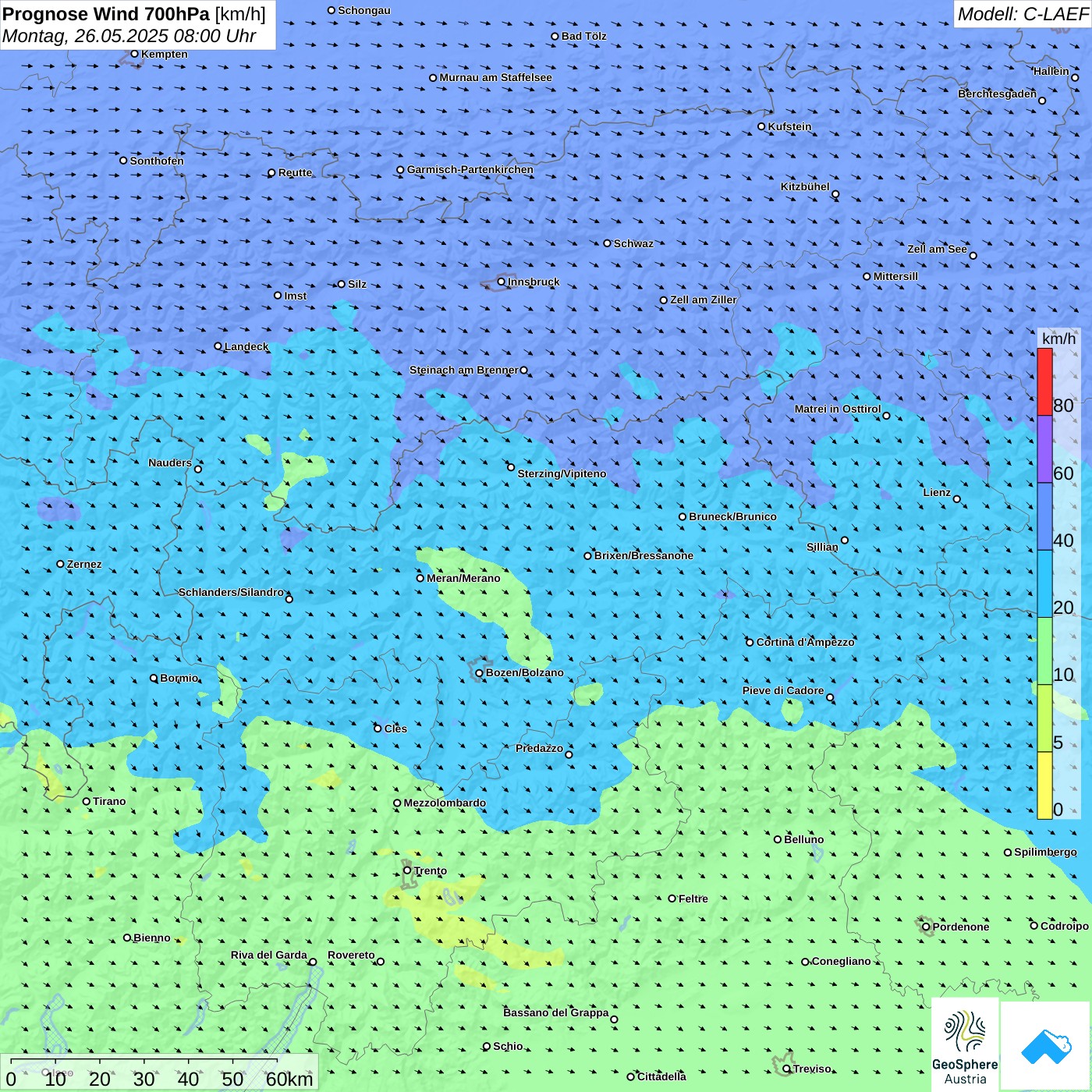The width and height of the screenshot is (1092, 1092).
Task: Click the 'Mittersill' label
Action: (895, 276)
